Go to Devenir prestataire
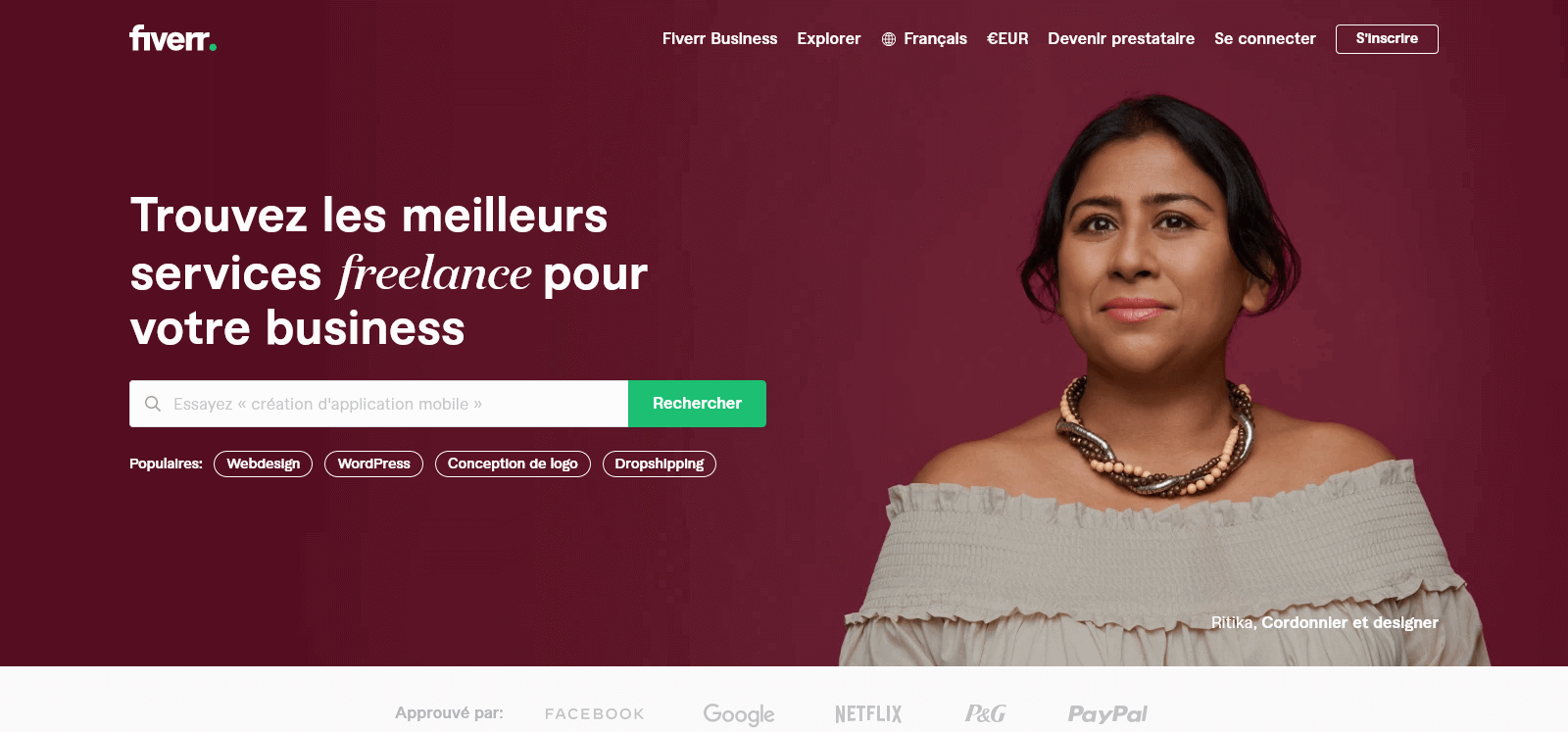The height and width of the screenshot is (732, 1568). [1121, 39]
